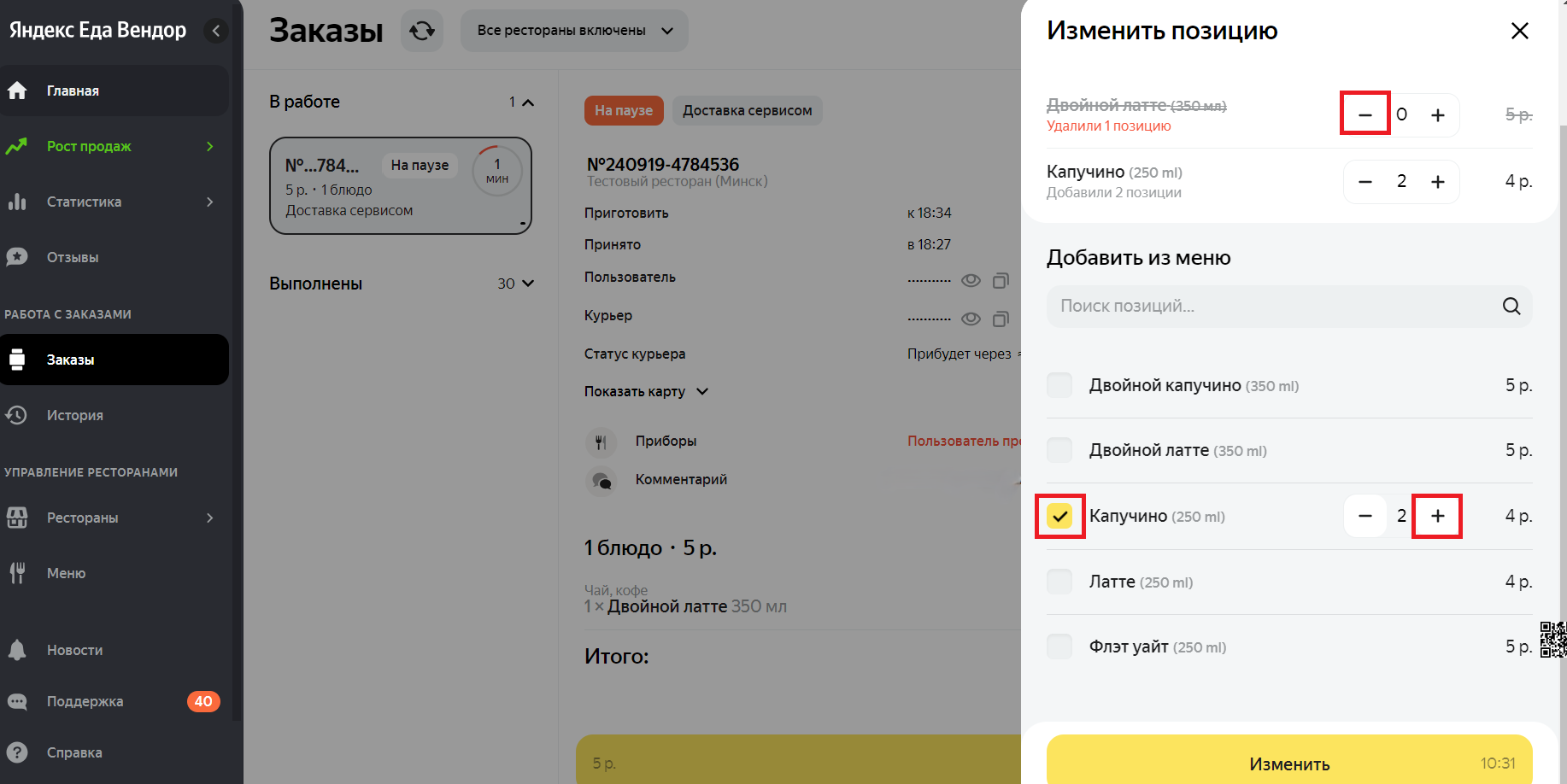Copy the Курьер phone number
This screenshot has height=784, width=1567.
click(x=1001, y=319)
